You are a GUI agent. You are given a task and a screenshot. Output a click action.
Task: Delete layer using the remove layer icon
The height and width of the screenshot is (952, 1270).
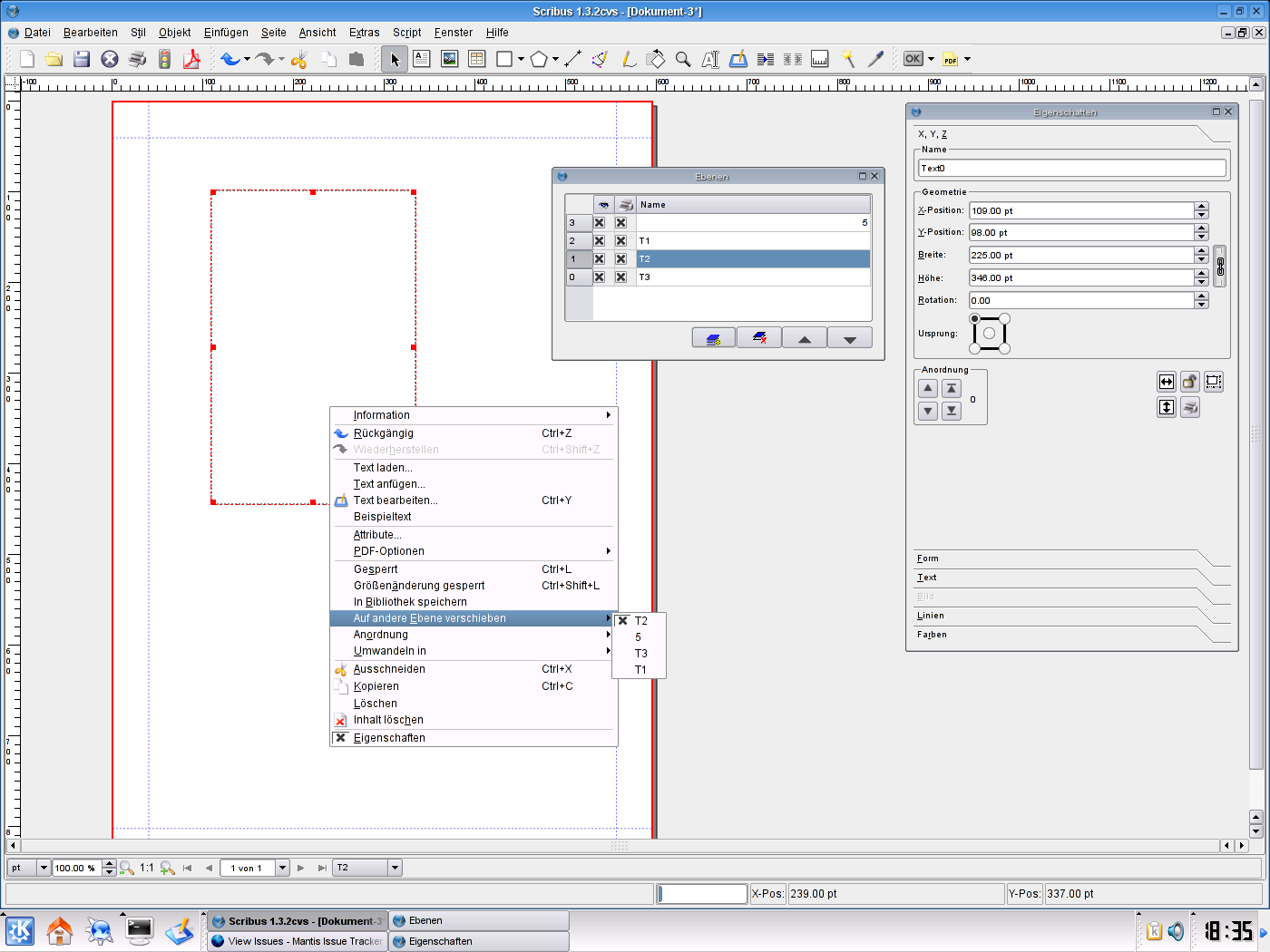[x=759, y=338]
